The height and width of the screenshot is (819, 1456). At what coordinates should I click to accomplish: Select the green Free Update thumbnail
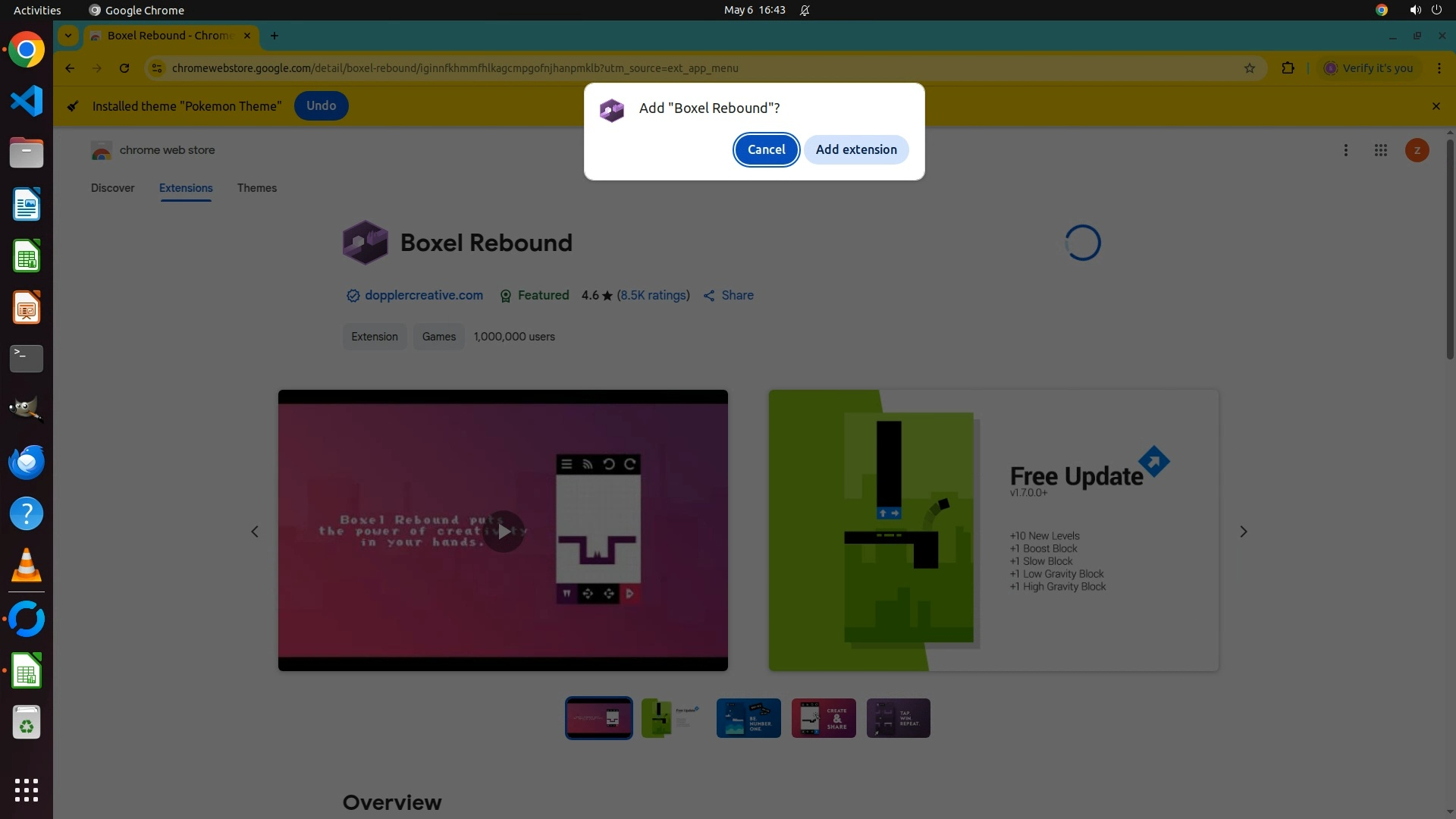click(673, 718)
